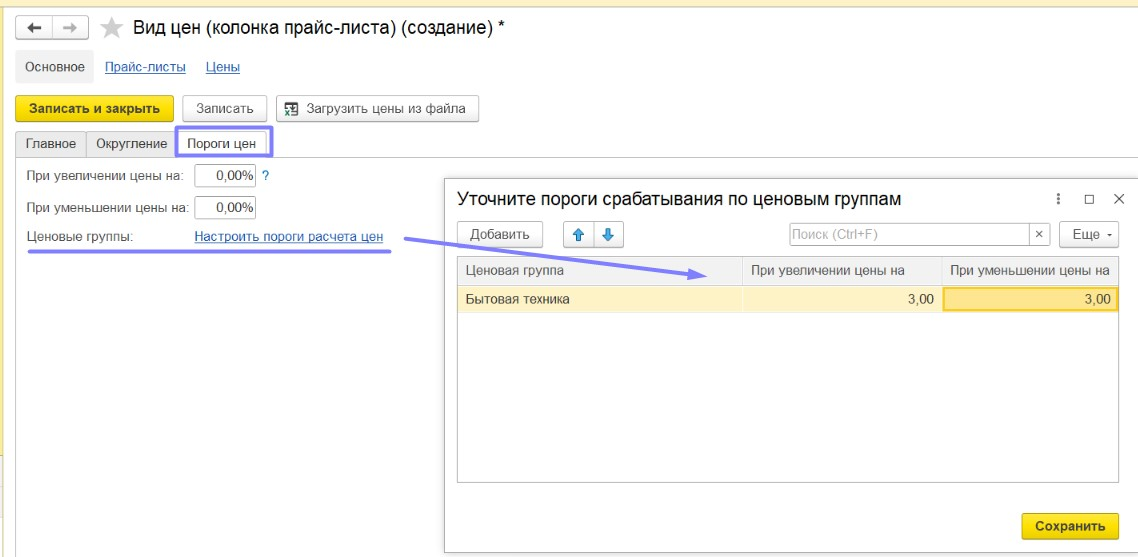Click the Сохранить button
The width and height of the screenshot is (1138, 557).
[x=1070, y=526]
